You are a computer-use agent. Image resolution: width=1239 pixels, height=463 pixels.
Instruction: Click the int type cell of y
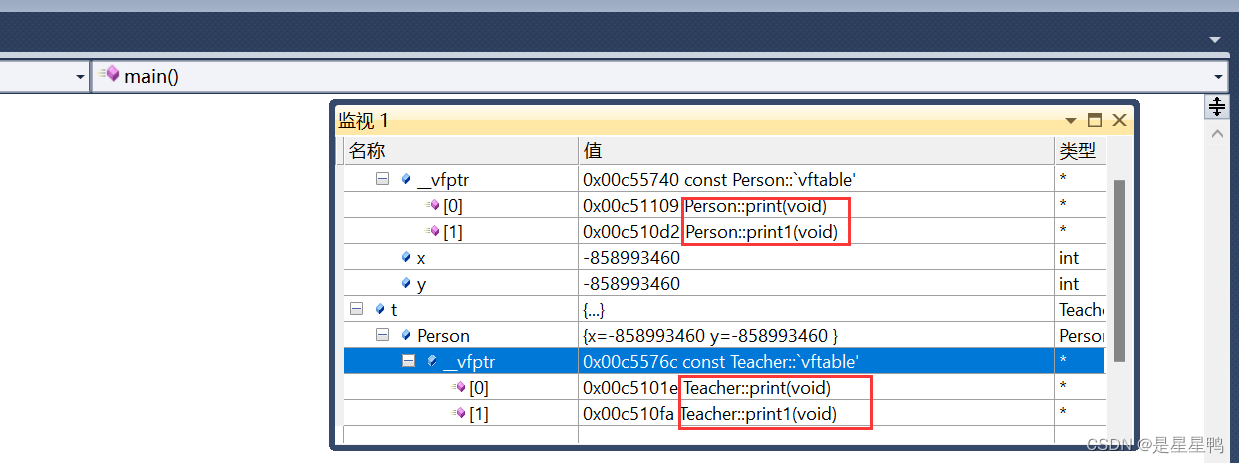1080,284
